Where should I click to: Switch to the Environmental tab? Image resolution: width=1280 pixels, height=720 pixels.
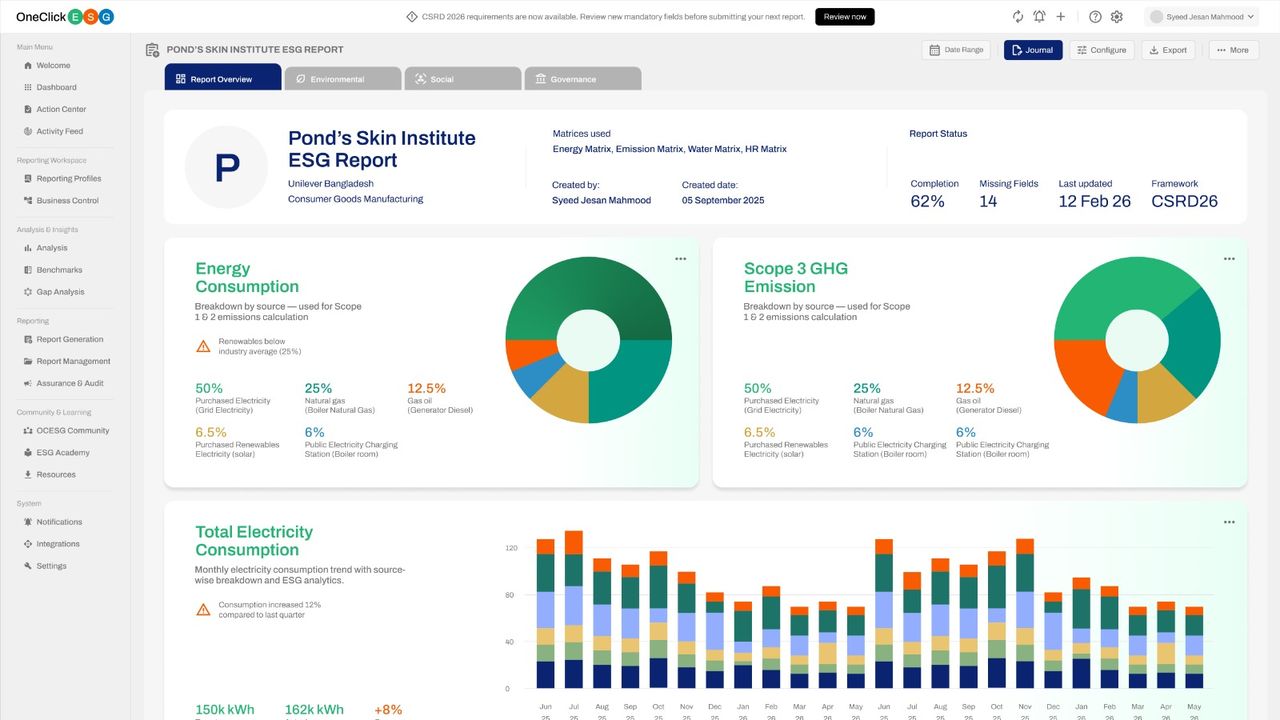point(343,79)
